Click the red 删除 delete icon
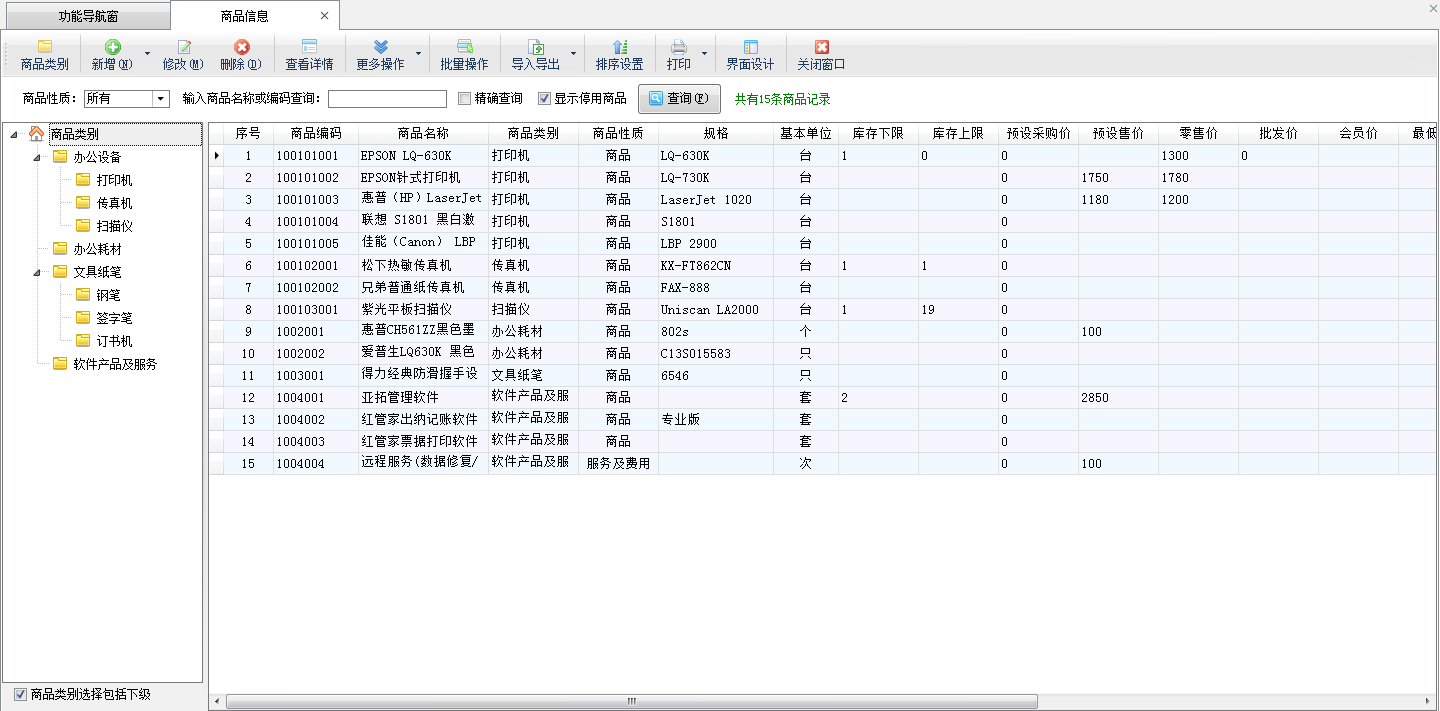 tap(241, 48)
